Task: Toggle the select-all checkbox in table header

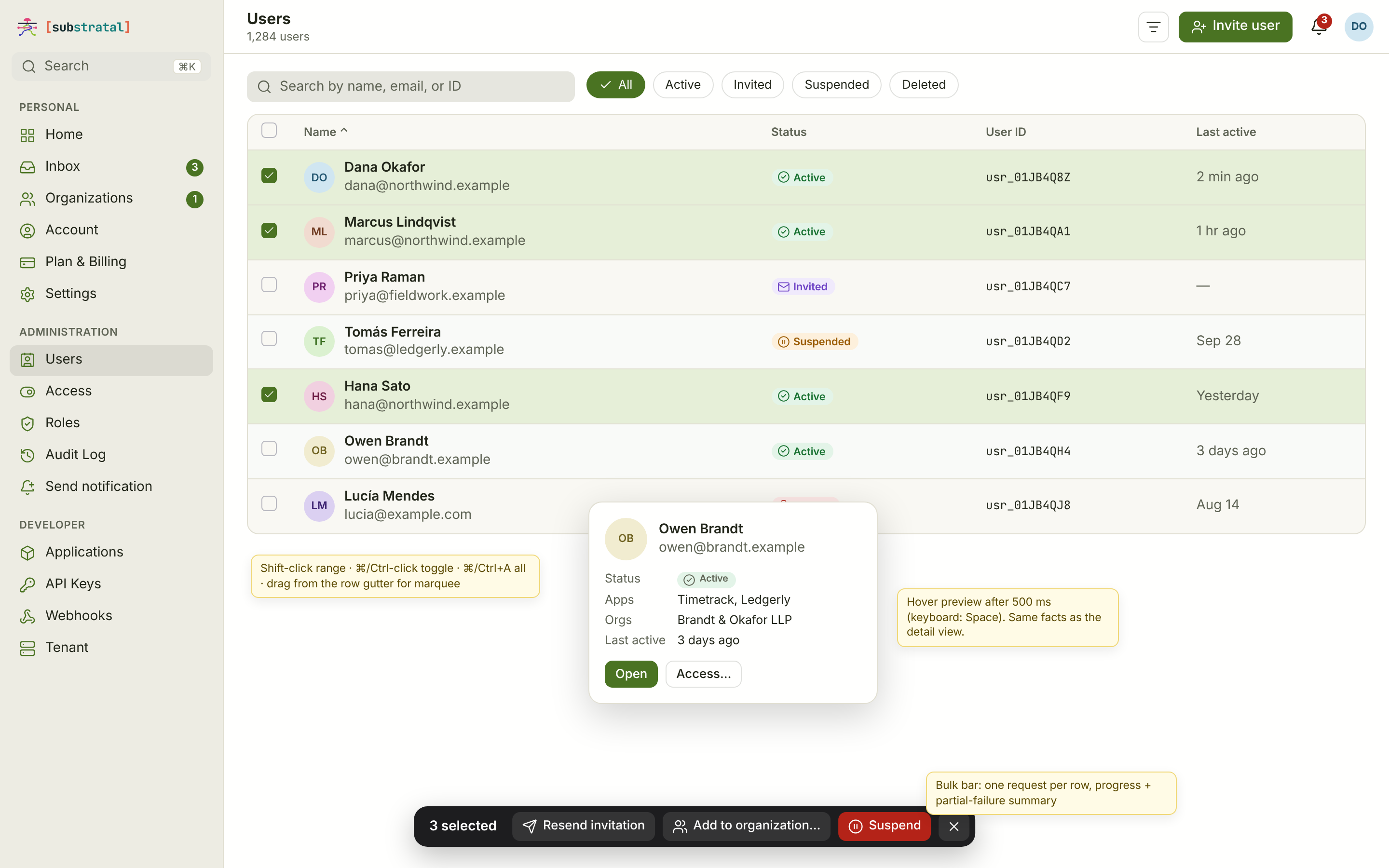Action: click(x=269, y=130)
